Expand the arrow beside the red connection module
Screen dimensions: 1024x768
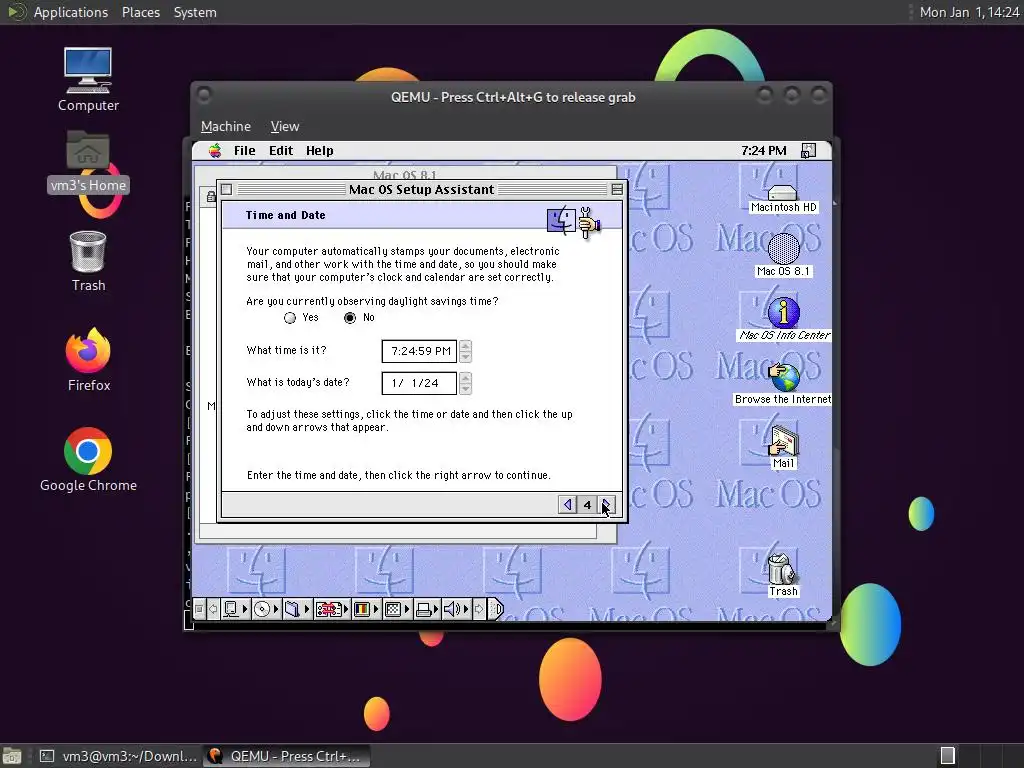(346, 609)
